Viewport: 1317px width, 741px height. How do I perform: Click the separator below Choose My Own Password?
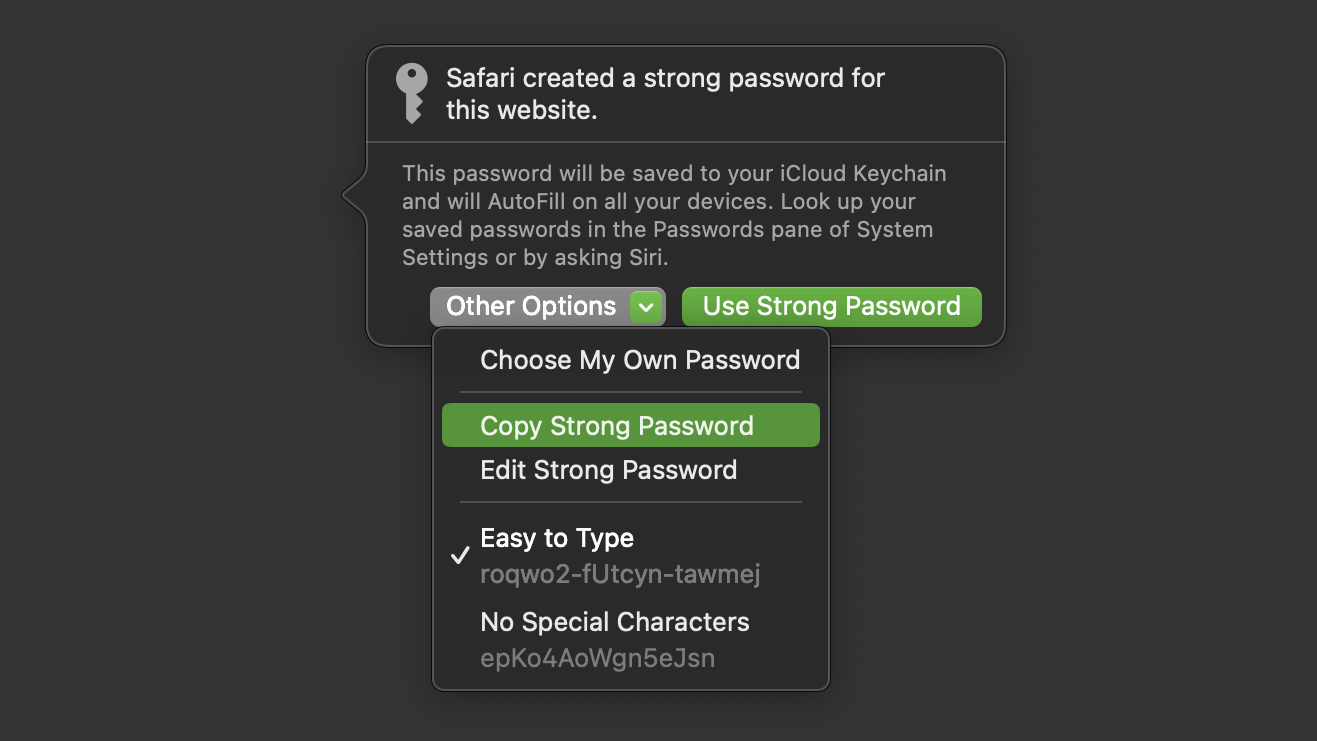click(630, 392)
